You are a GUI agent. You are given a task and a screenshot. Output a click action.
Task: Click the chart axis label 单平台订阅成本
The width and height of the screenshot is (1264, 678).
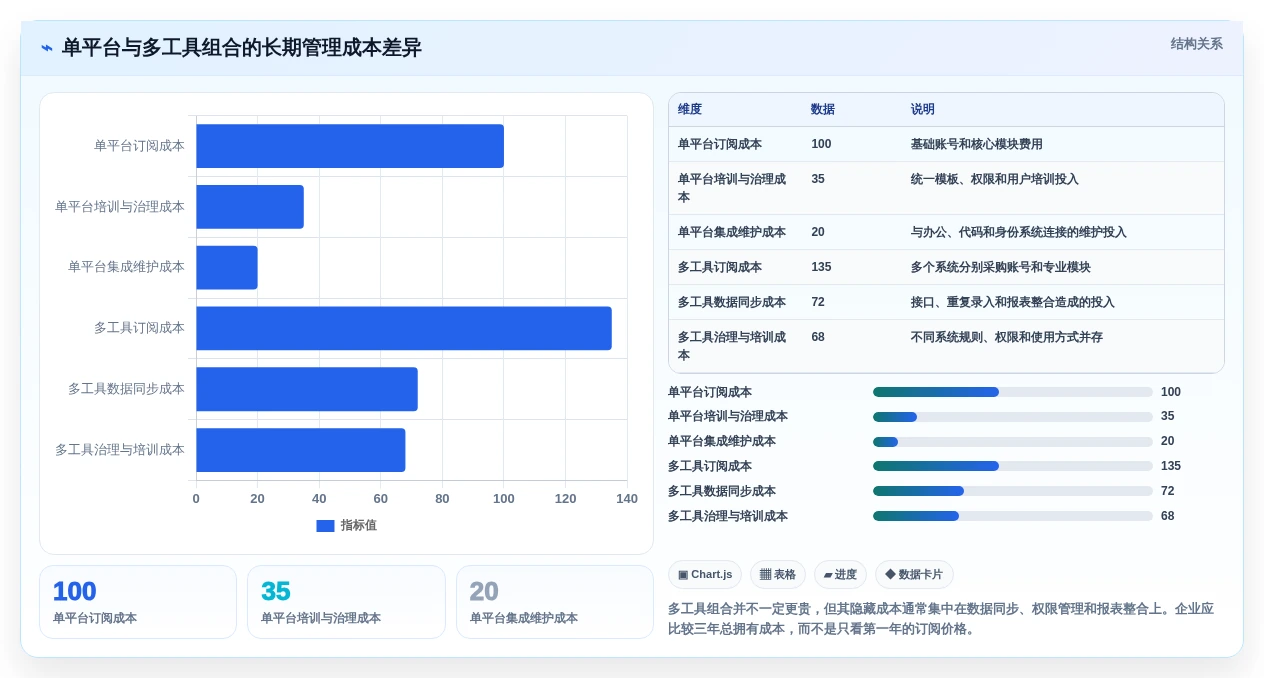pos(139,146)
